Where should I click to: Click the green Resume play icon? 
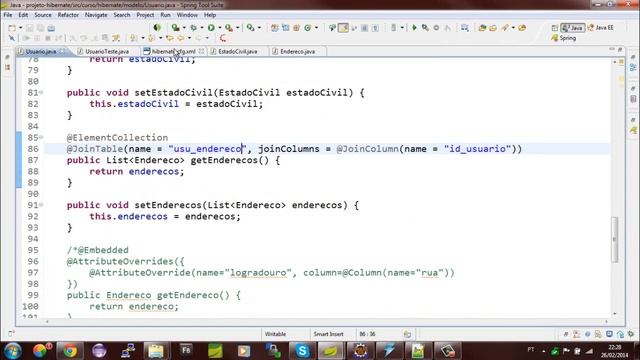(x=414, y=28)
